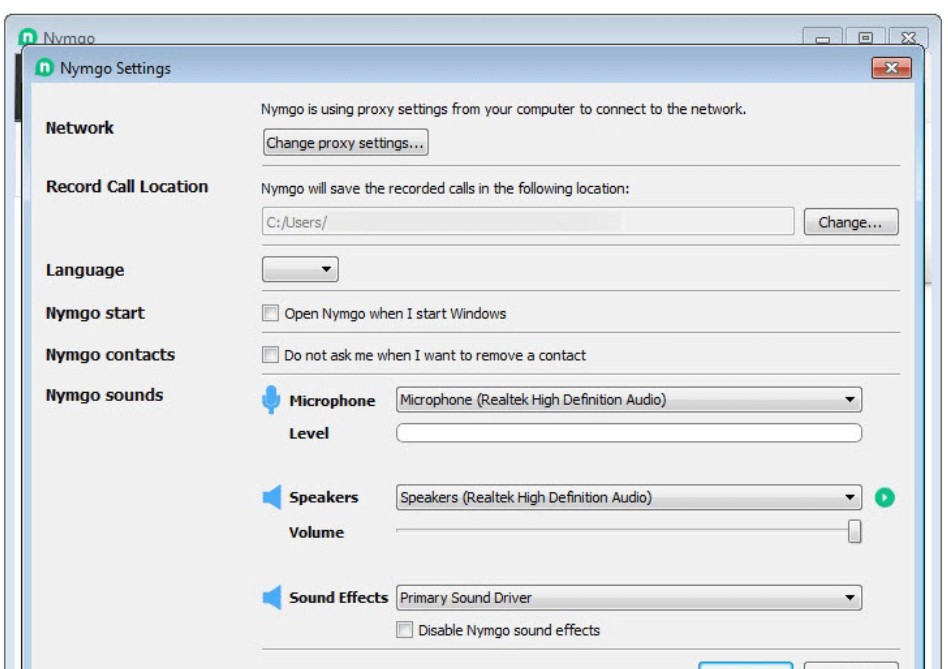Click the Sound Effects label text
948x669 pixels.
pyautogui.click(x=339, y=597)
